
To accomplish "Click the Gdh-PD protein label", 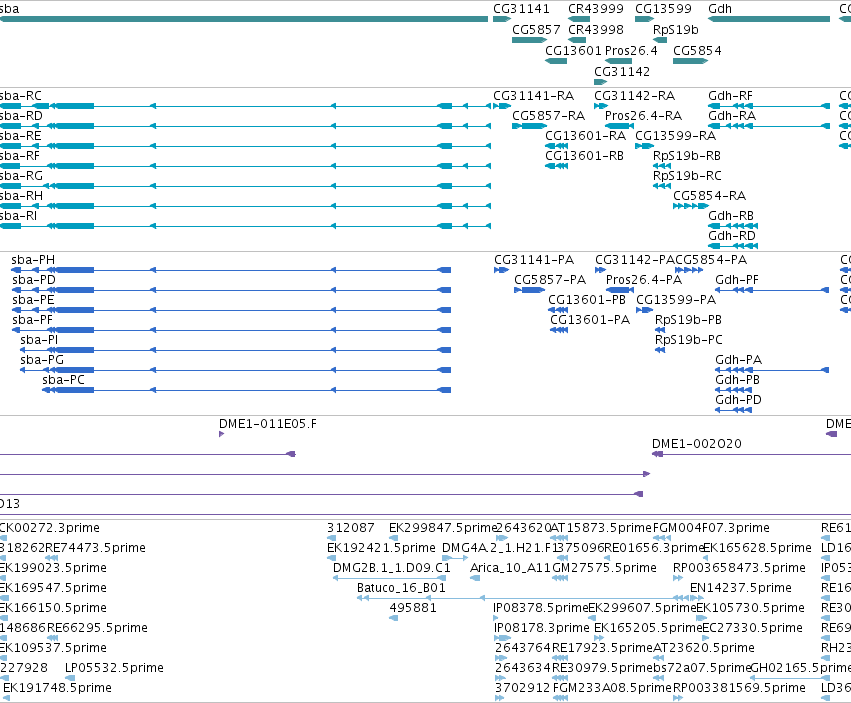I will pyautogui.click(x=738, y=400).
